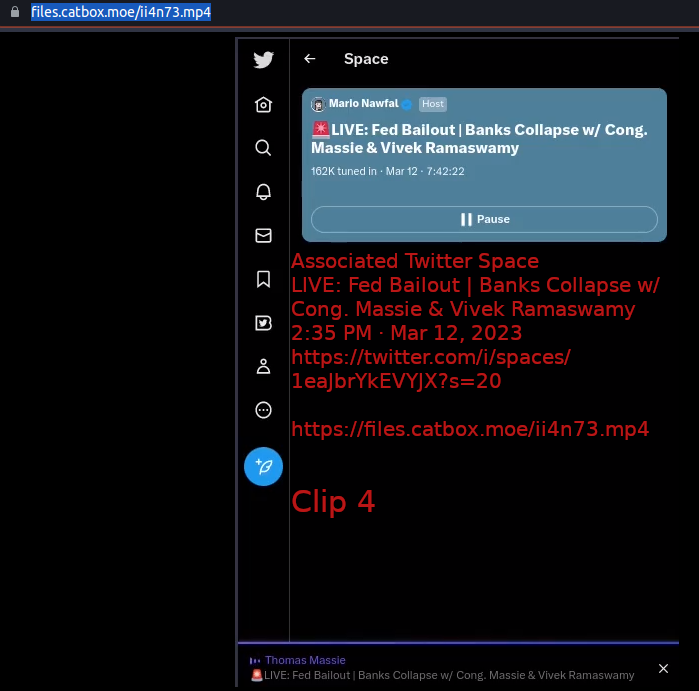Open the Notifications bell icon

[x=263, y=192]
